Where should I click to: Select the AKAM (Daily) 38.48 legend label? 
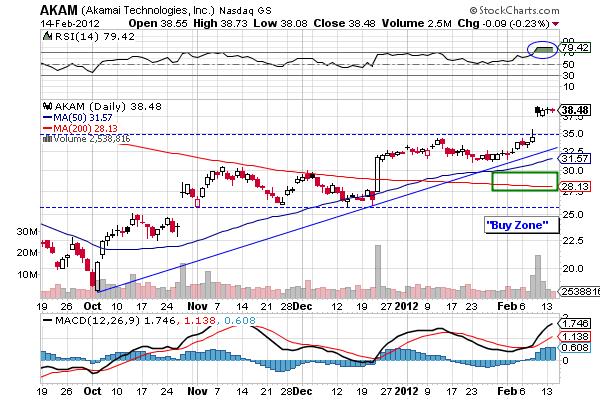(x=108, y=106)
